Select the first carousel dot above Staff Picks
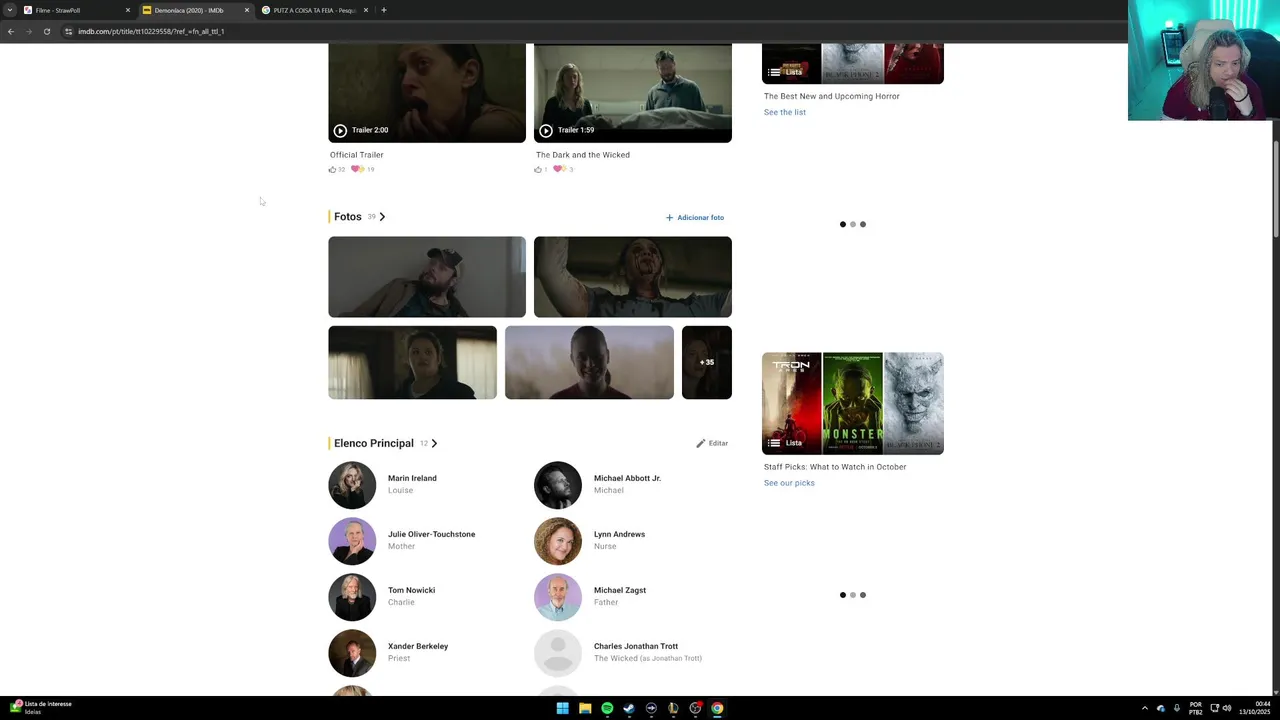This screenshot has width=1280, height=720. (x=843, y=224)
